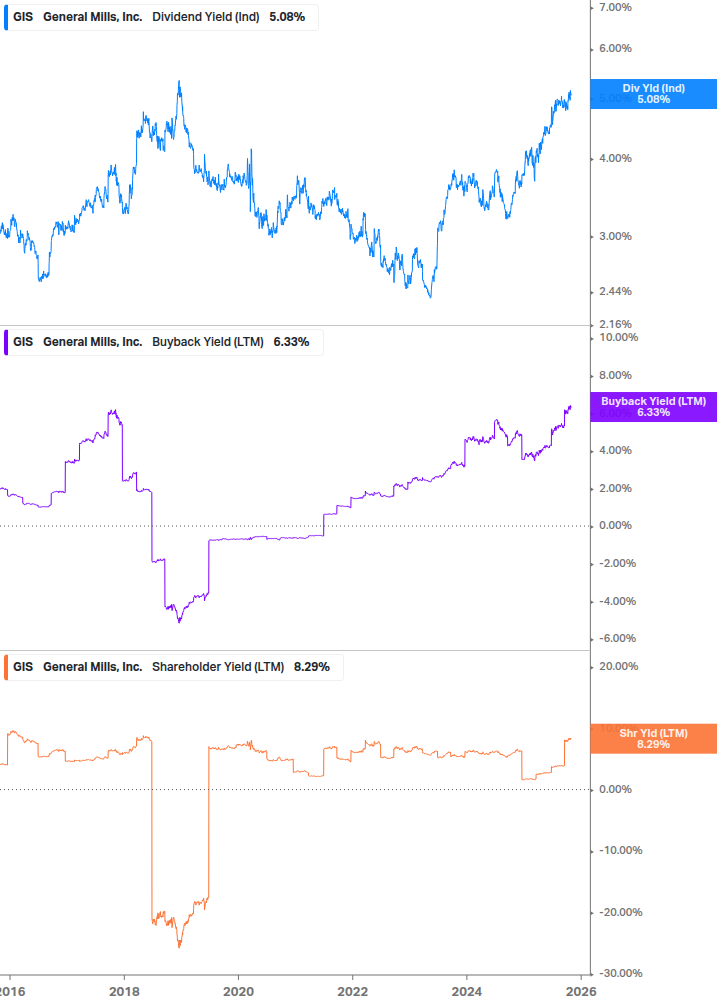
Task: Click the blue Div Yld (Ind) 5.08% tag
Action: (654, 94)
